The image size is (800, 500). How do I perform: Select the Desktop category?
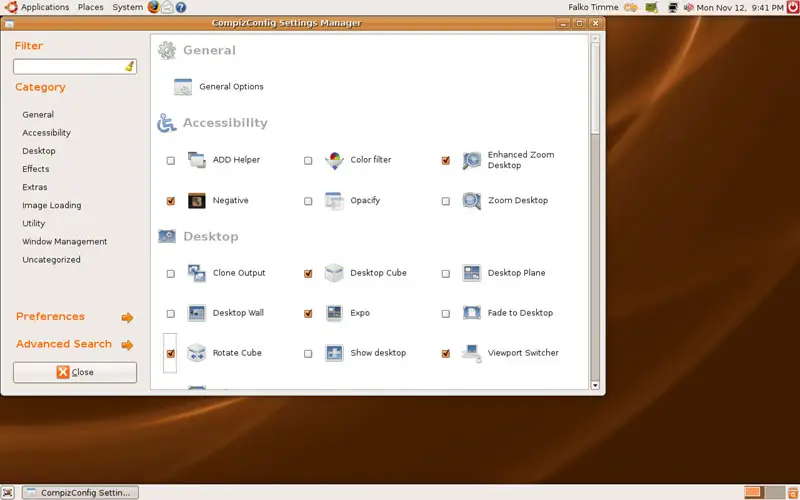pyautogui.click(x=39, y=151)
